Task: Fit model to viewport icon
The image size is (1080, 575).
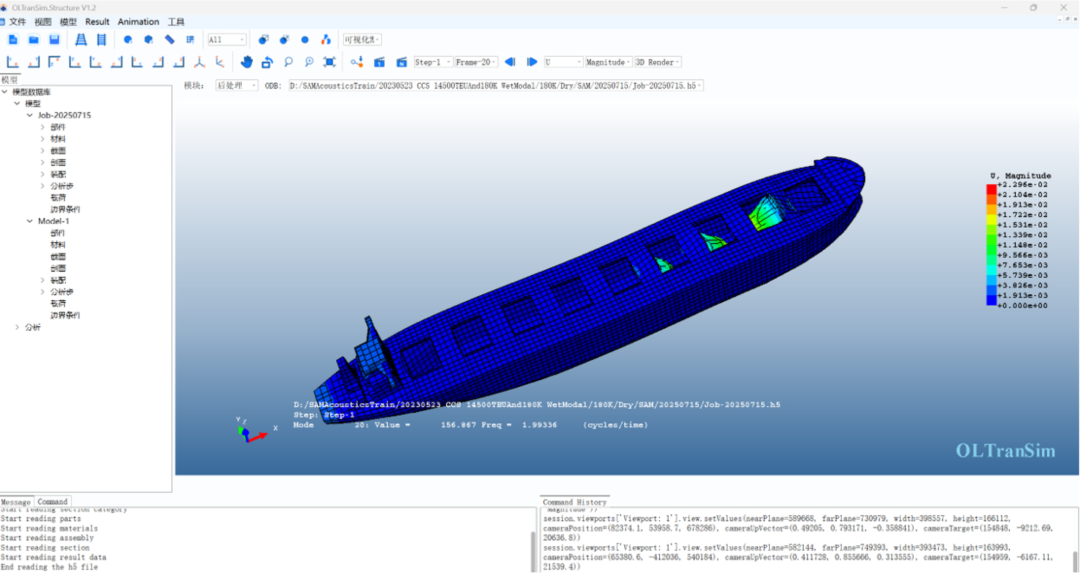Action: click(x=329, y=62)
